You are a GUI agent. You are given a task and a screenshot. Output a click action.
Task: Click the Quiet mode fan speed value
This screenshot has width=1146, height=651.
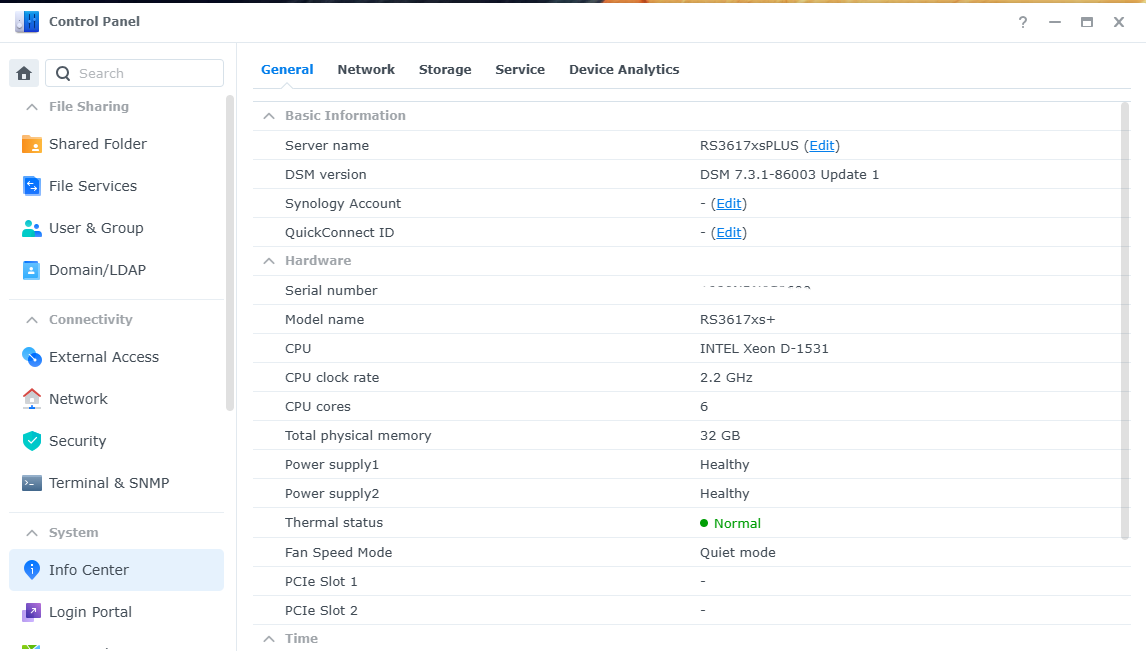737,552
